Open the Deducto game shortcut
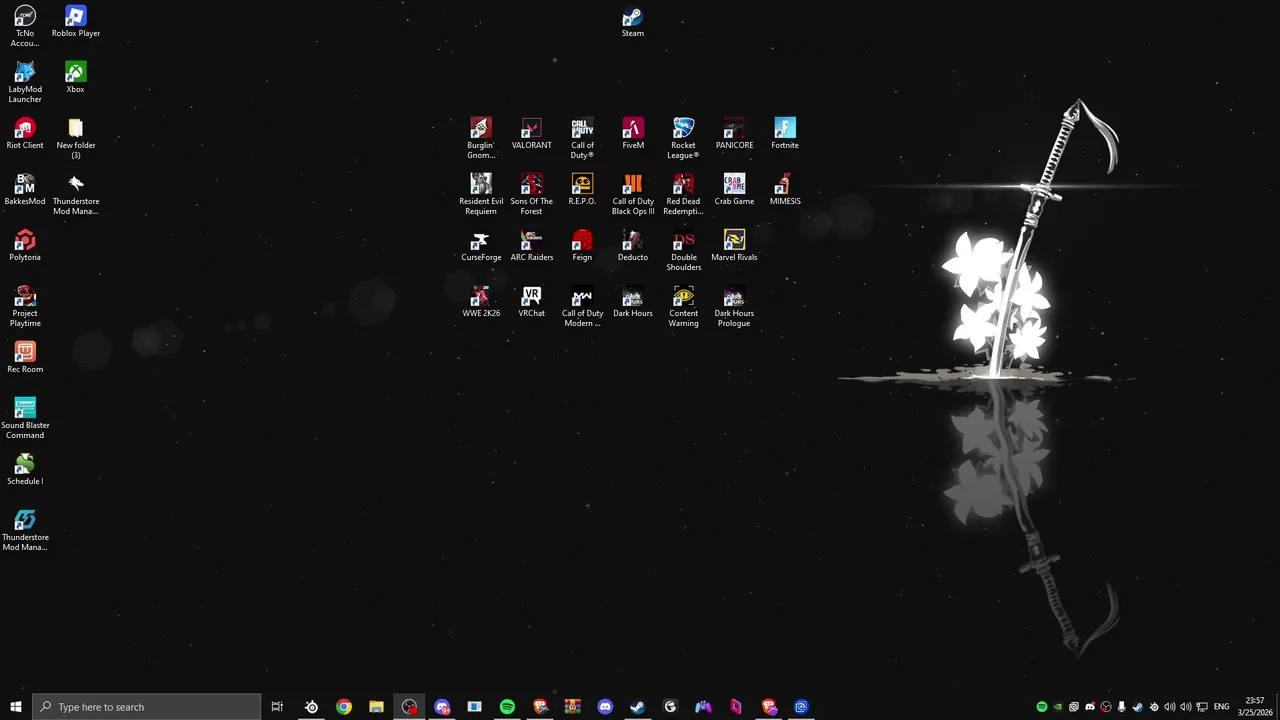1280x720 pixels. pos(633,246)
